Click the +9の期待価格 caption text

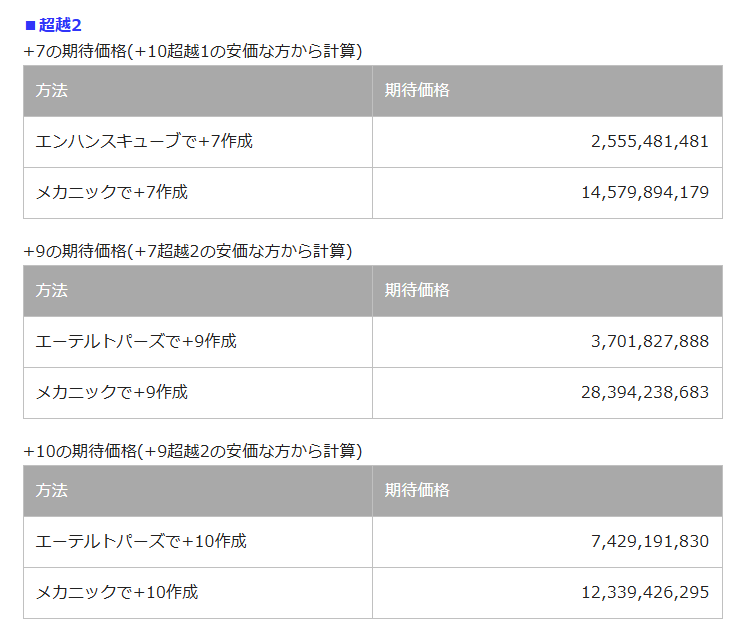tap(187, 250)
